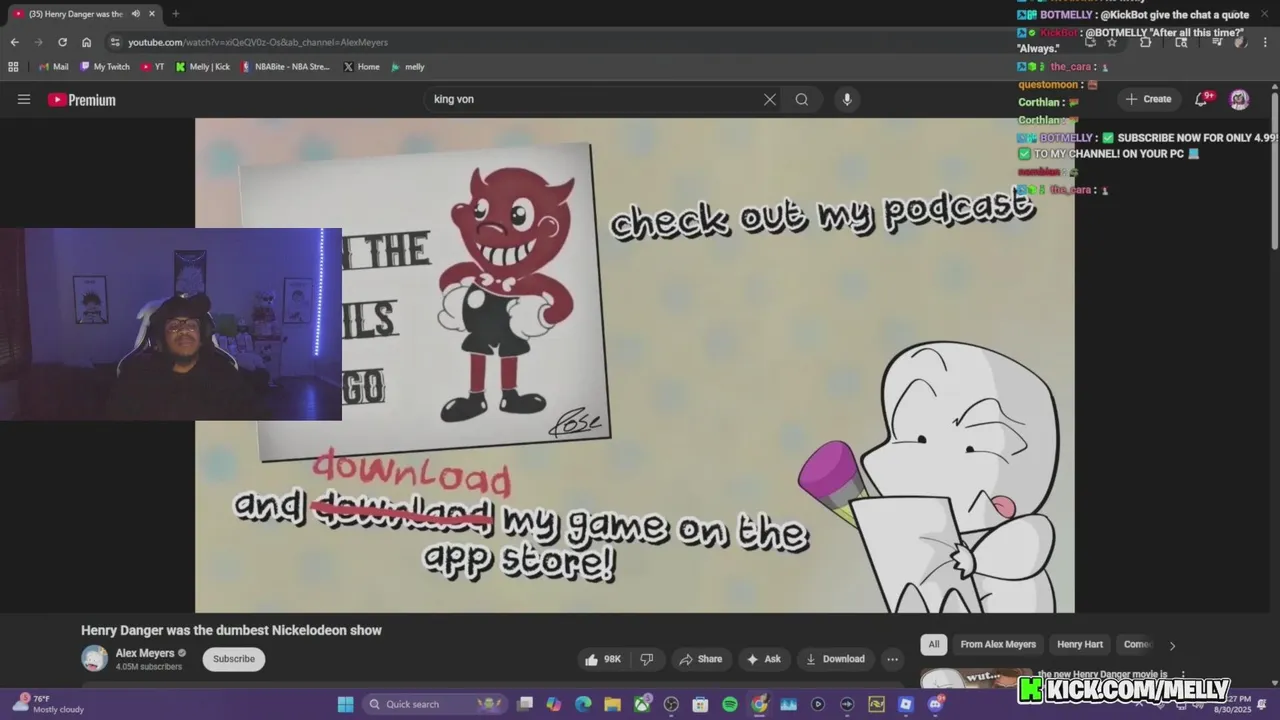Clear the 'king von' search text

tap(770, 99)
